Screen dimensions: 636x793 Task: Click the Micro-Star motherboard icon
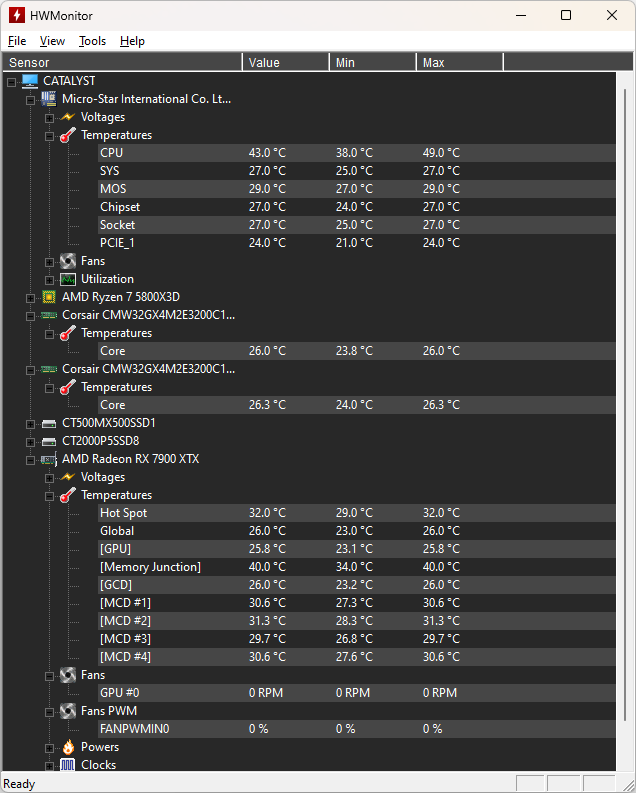pos(49,99)
